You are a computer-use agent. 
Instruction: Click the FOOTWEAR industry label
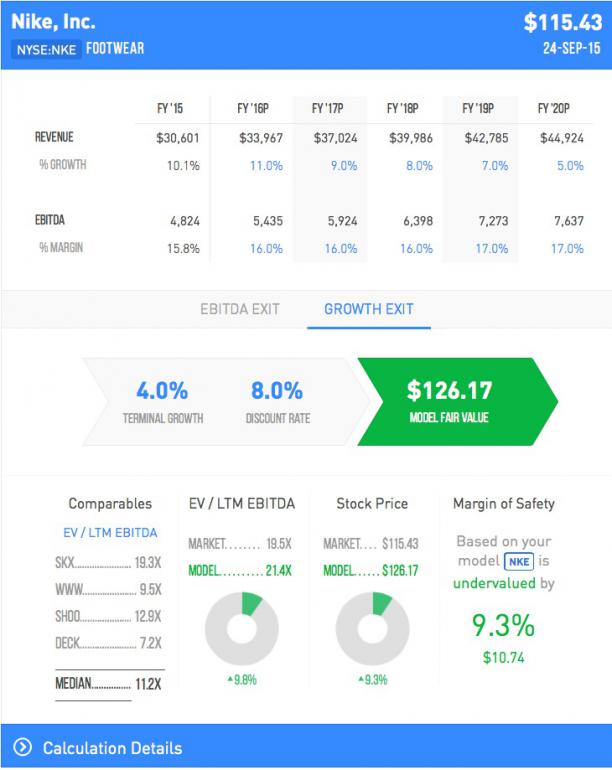pyautogui.click(x=115, y=49)
